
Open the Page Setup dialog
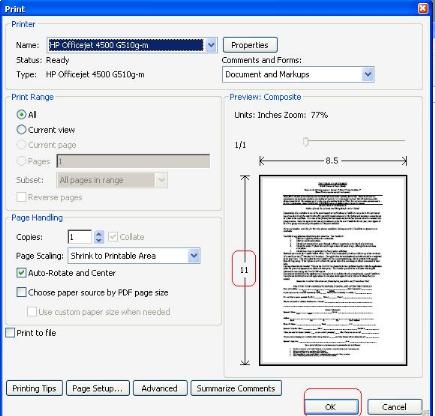click(98, 388)
